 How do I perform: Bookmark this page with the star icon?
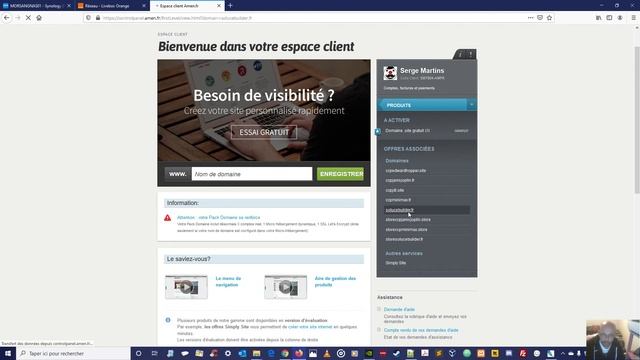pos(549,18)
